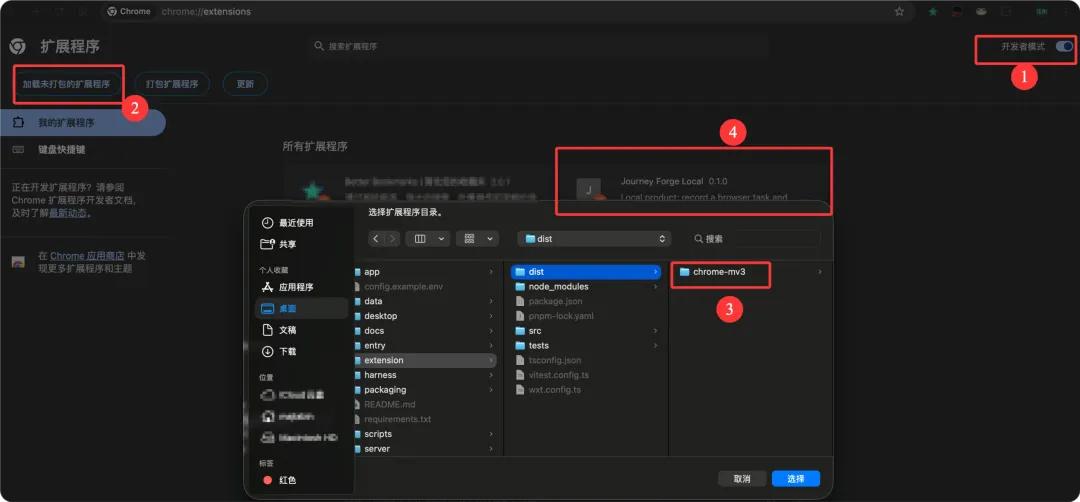Click the 搜索扩展程序 search field
The width and height of the screenshot is (1080, 502).
[x=537, y=46]
